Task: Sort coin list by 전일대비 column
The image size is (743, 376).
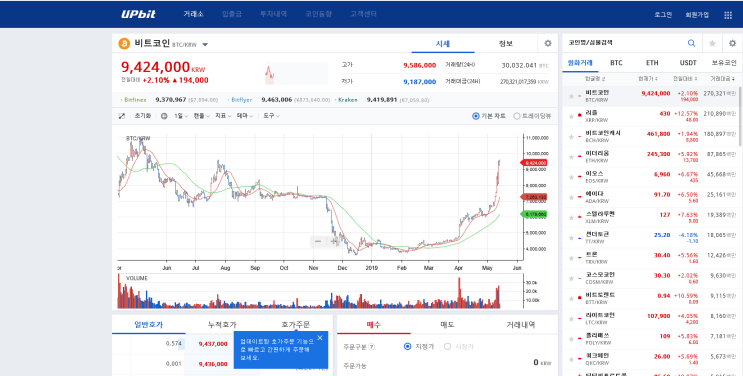Action: click(x=685, y=79)
